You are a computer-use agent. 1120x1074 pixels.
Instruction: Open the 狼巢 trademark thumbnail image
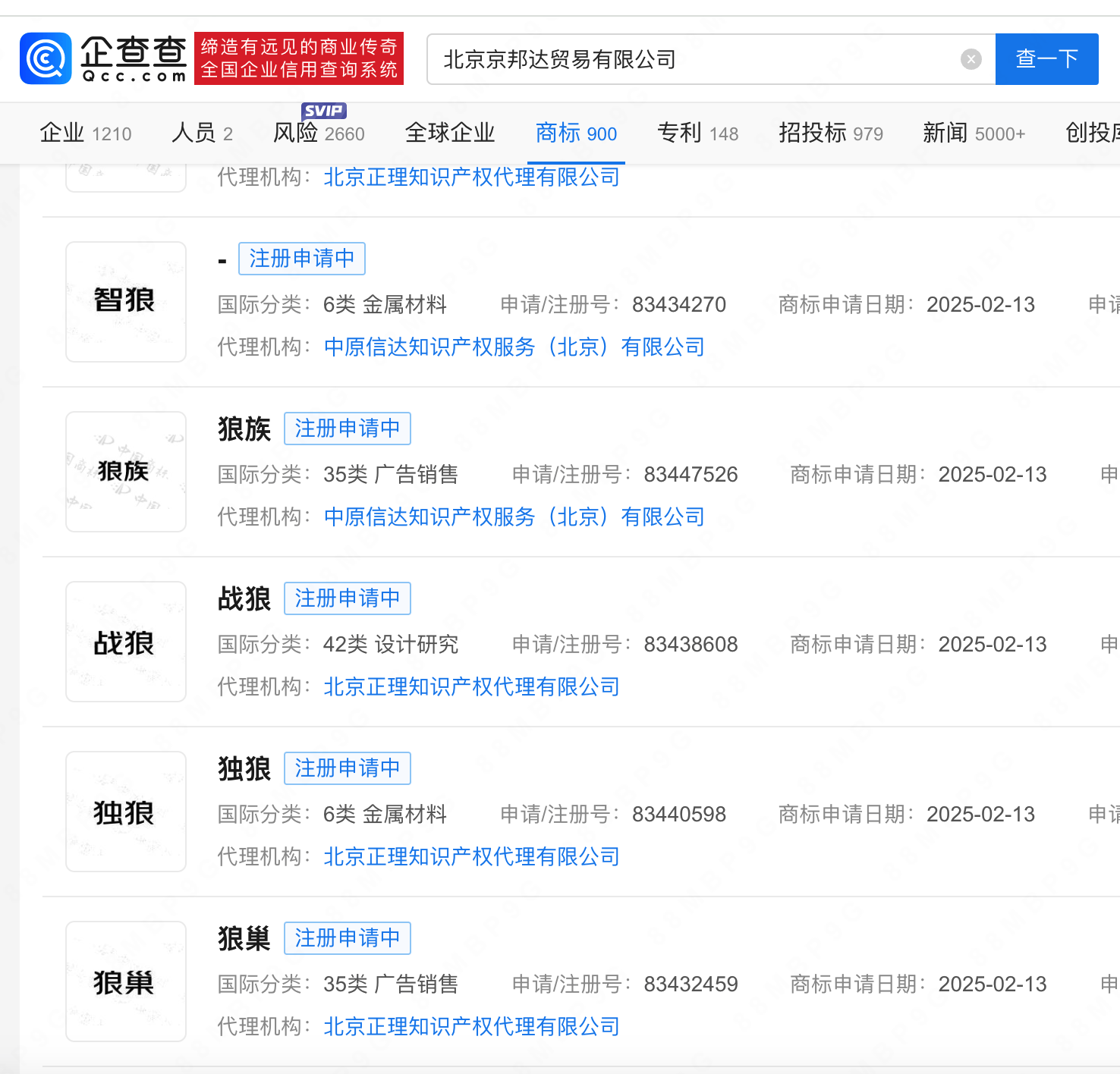126,981
